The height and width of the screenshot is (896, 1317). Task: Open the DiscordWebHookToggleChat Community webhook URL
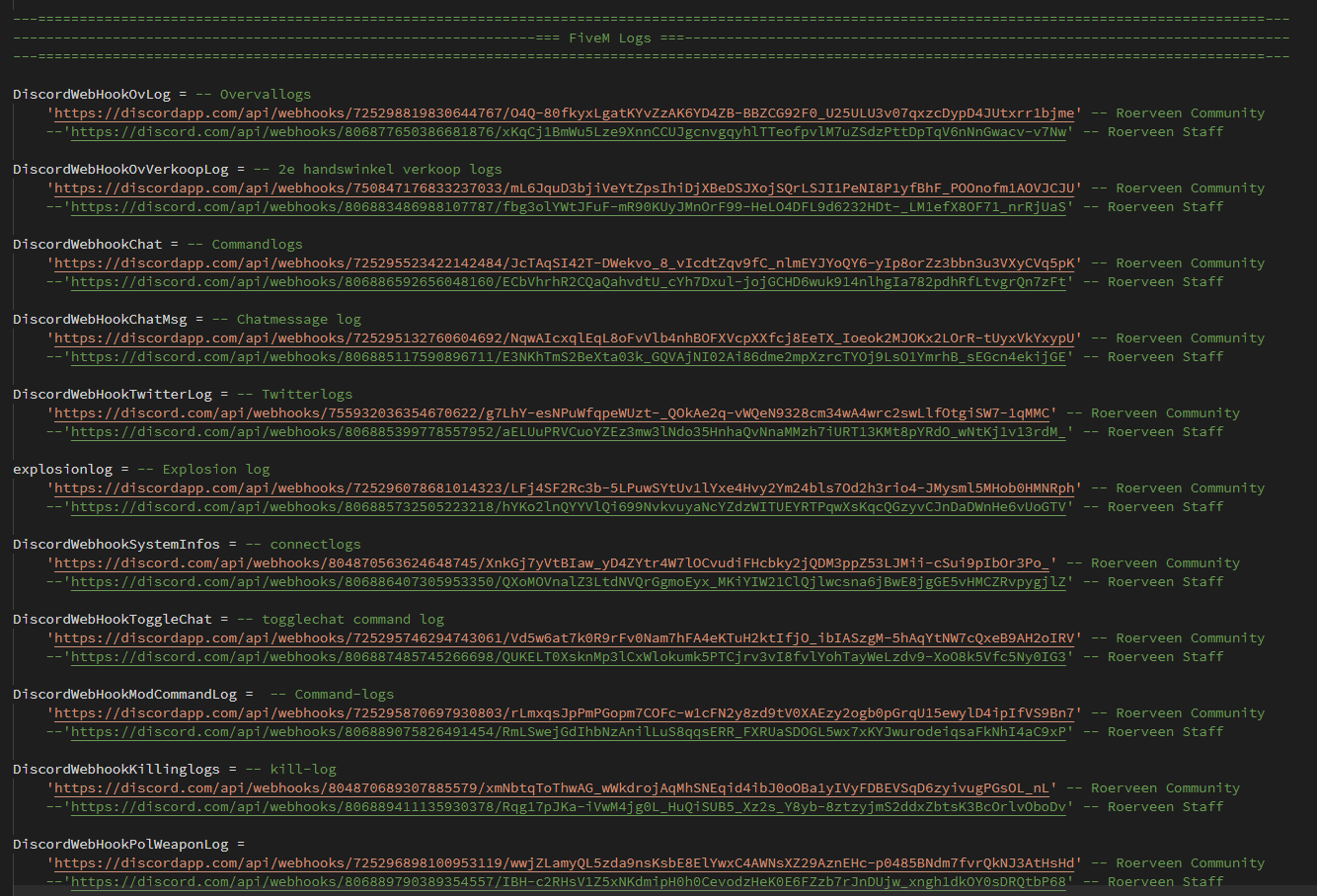(x=564, y=638)
